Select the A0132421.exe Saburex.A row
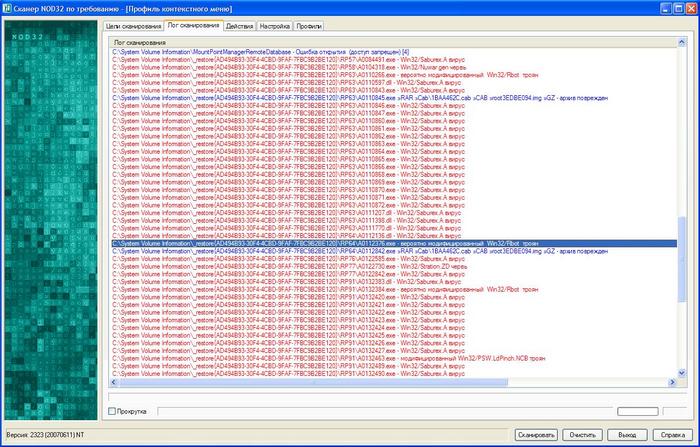 click(394, 305)
